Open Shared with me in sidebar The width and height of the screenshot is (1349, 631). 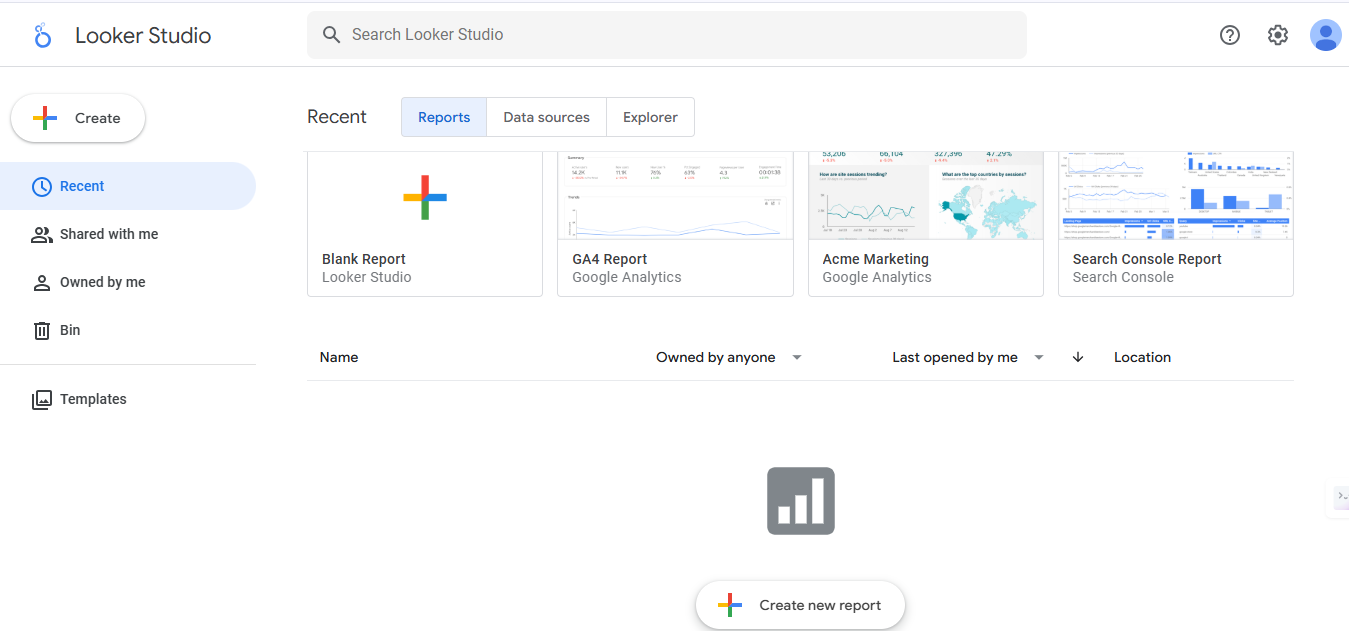pyautogui.click(x=127, y=234)
